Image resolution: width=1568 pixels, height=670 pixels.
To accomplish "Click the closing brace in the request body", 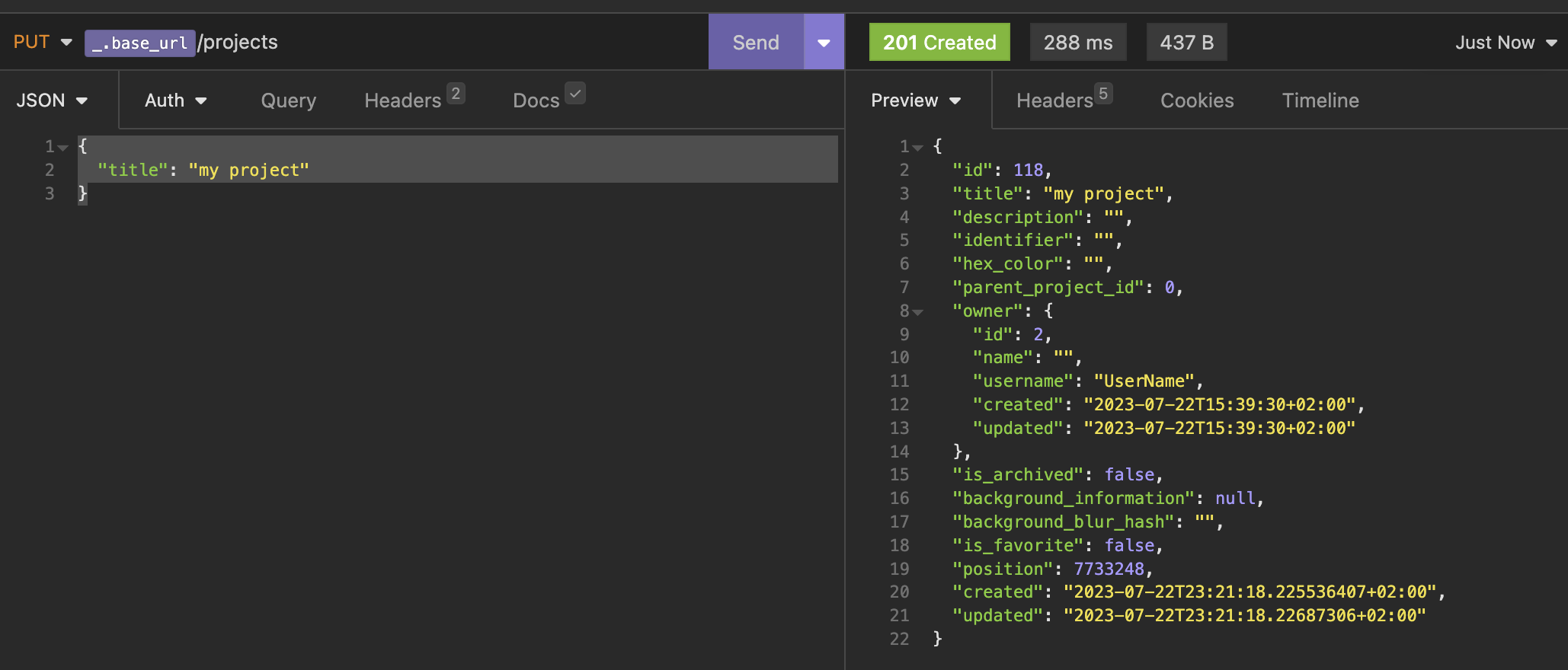I will (x=83, y=193).
